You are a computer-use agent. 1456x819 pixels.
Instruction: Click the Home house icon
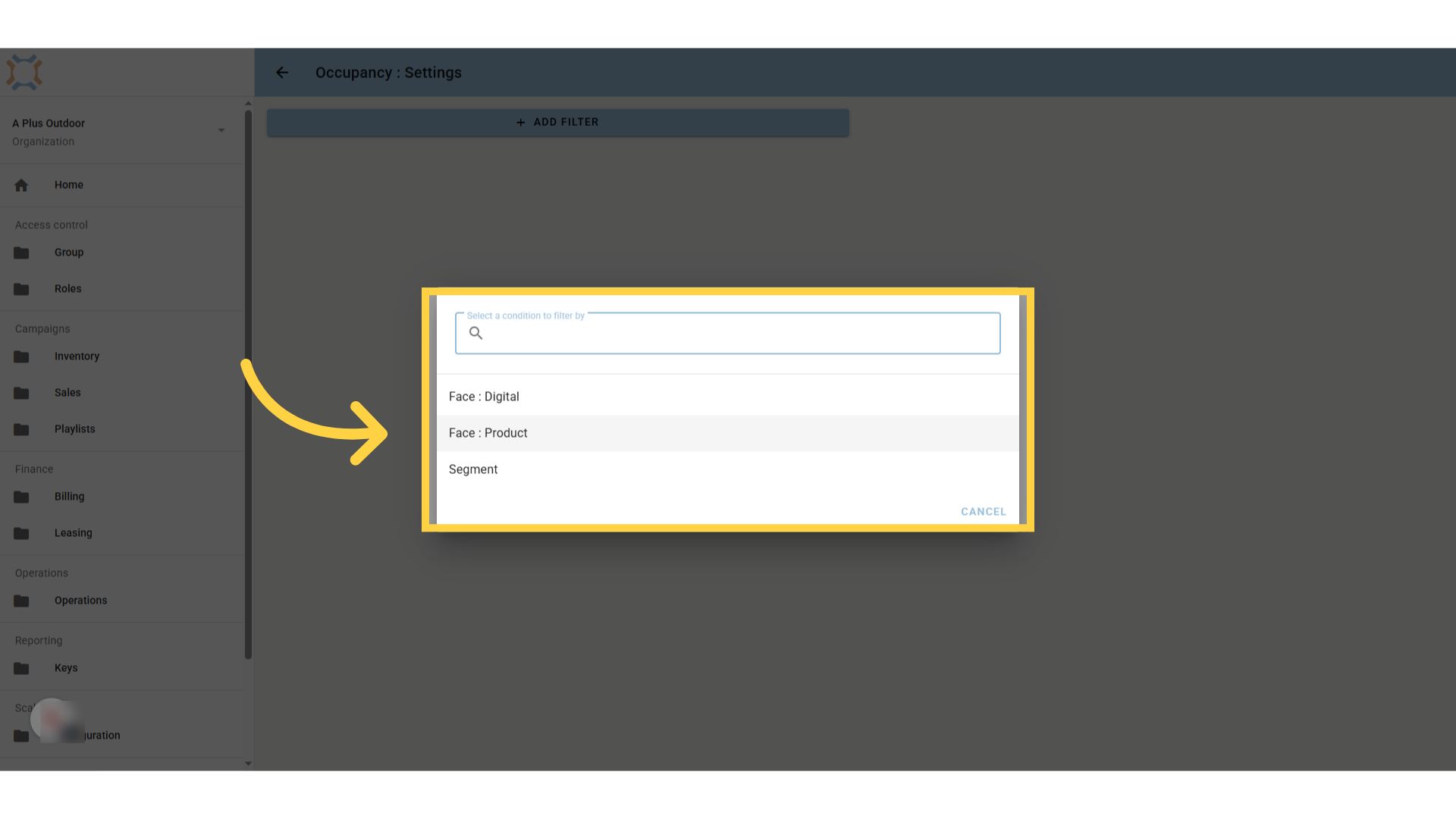tap(21, 185)
